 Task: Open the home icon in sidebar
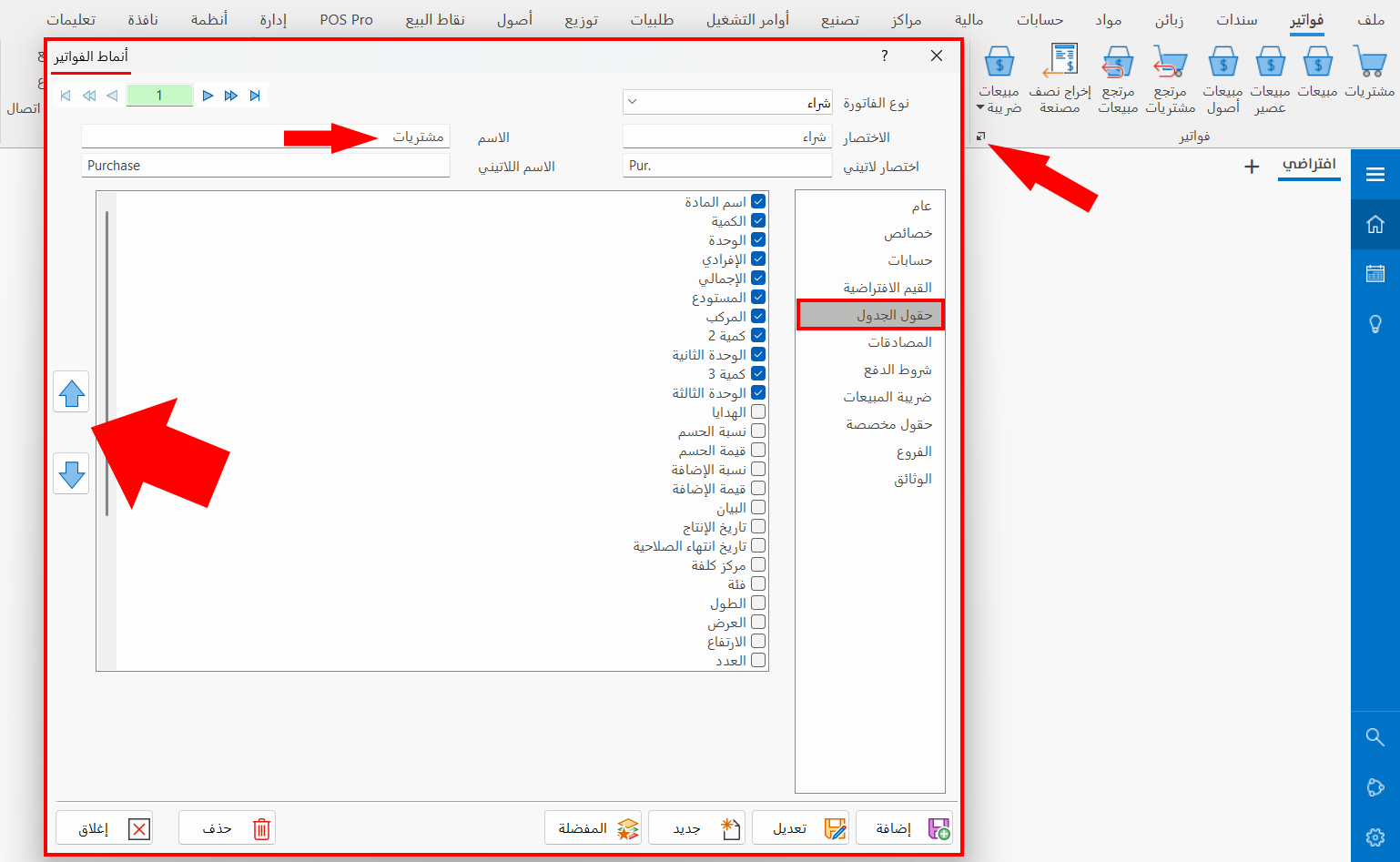pos(1375,224)
